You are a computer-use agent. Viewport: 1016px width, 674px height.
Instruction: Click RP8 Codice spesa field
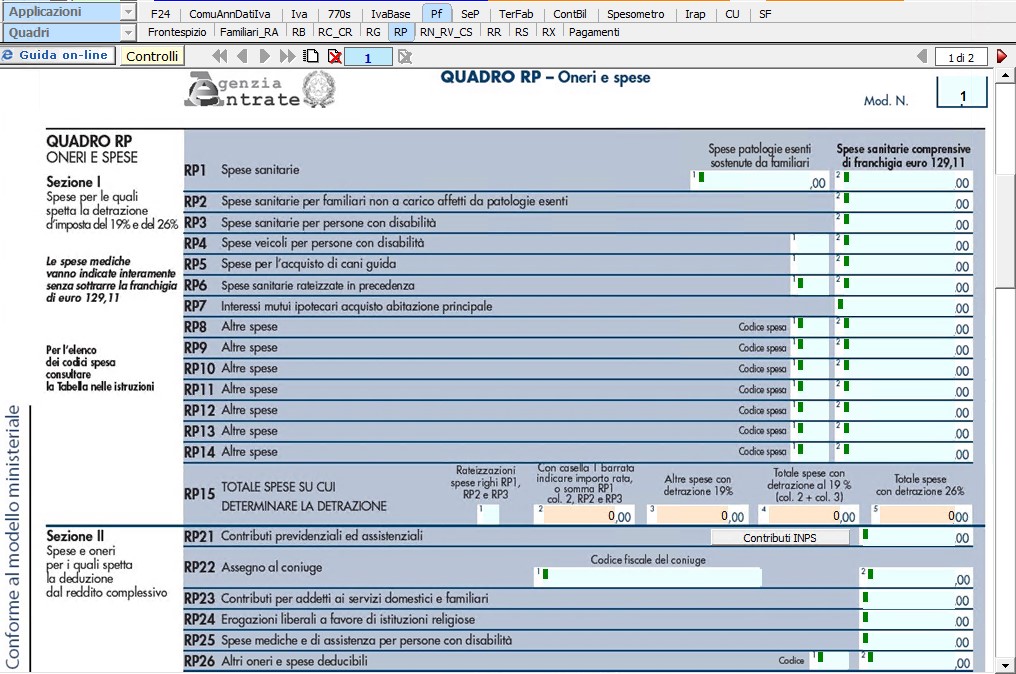coord(809,327)
